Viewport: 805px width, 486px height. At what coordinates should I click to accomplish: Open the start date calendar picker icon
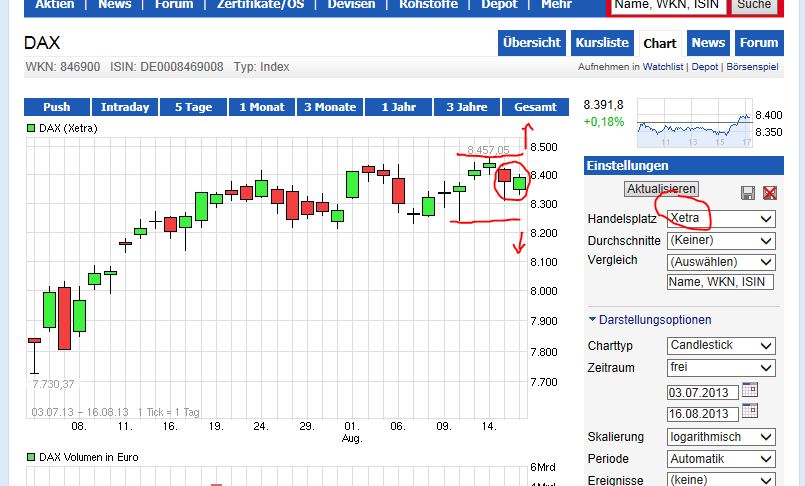[x=750, y=390]
